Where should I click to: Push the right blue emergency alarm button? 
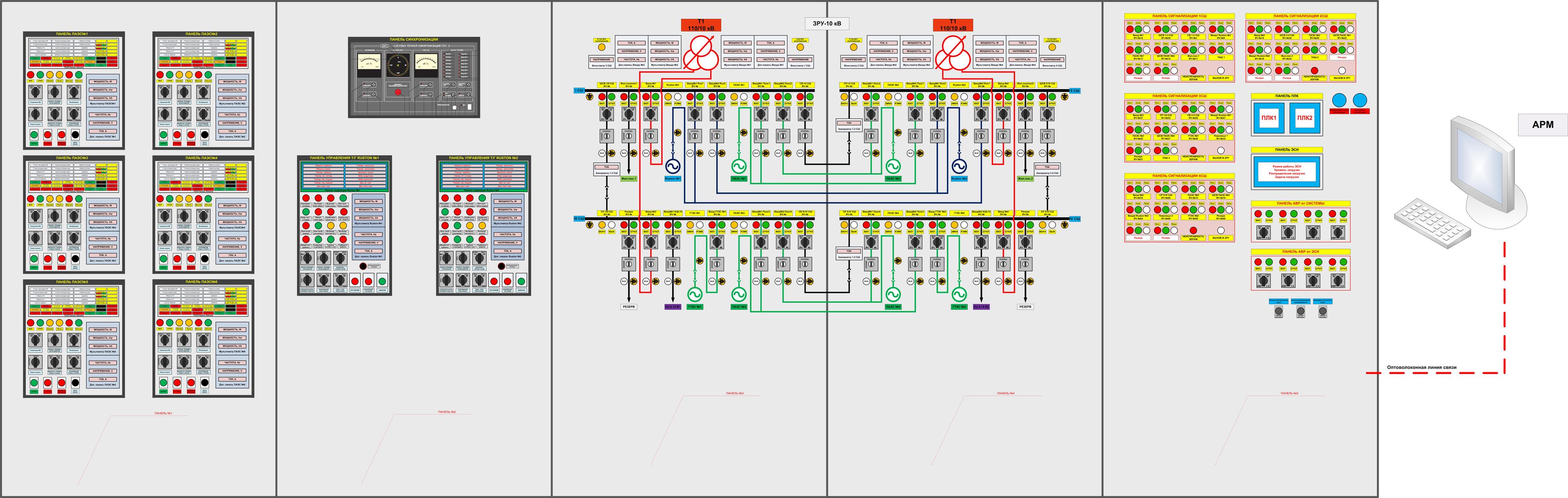[x=1360, y=100]
